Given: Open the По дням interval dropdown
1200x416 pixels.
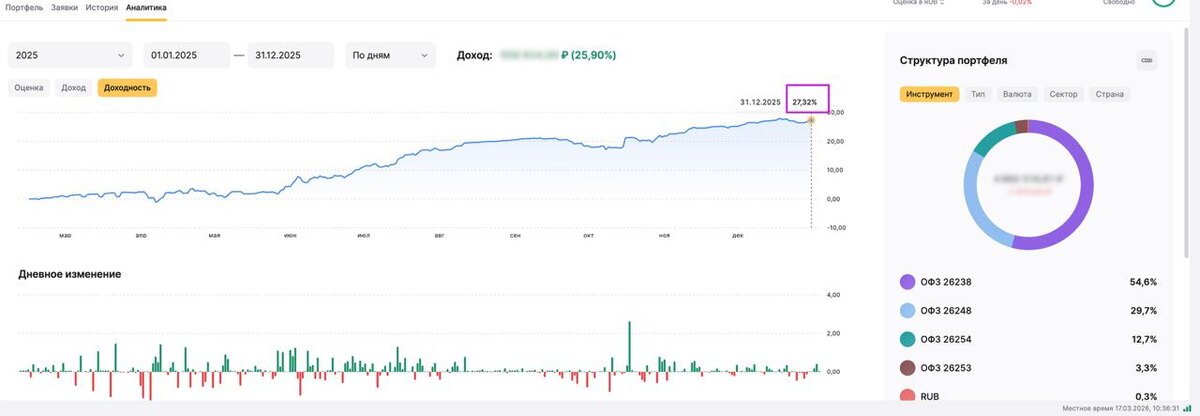Looking at the screenshot, I should [x=391, y=56].
